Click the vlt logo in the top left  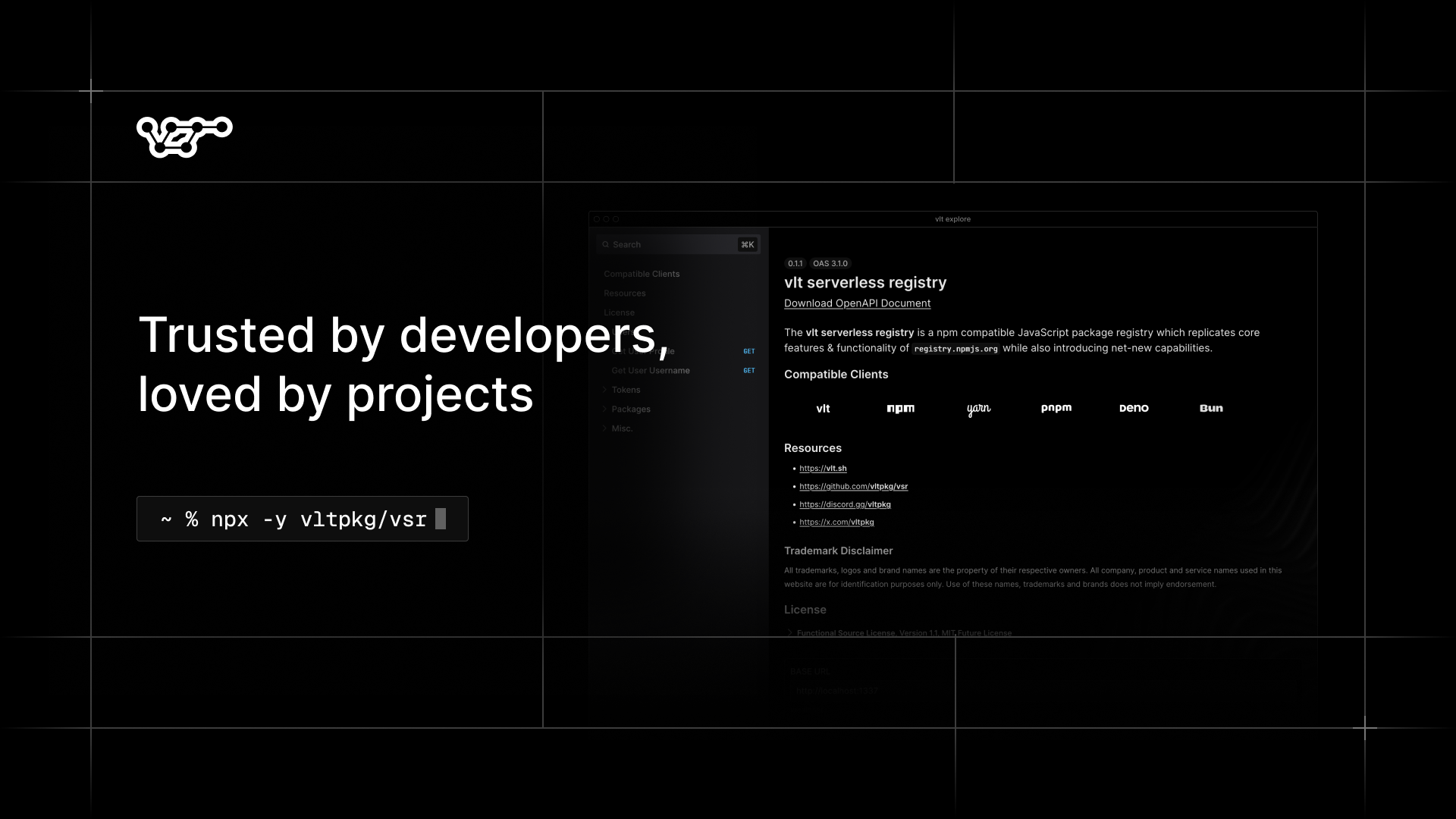(184, 136)
